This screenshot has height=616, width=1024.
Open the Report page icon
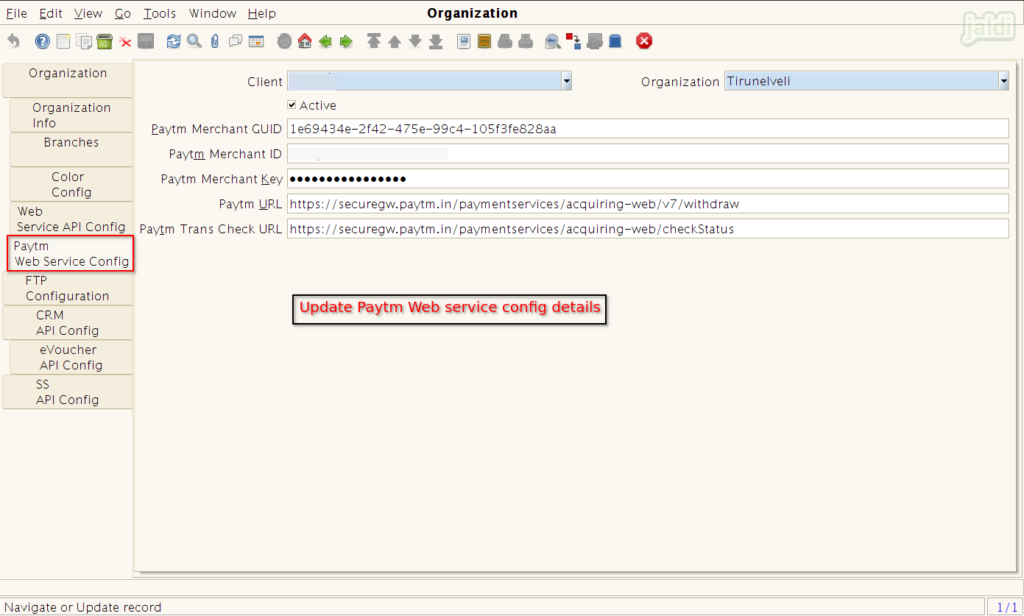[x=464, y=41]
